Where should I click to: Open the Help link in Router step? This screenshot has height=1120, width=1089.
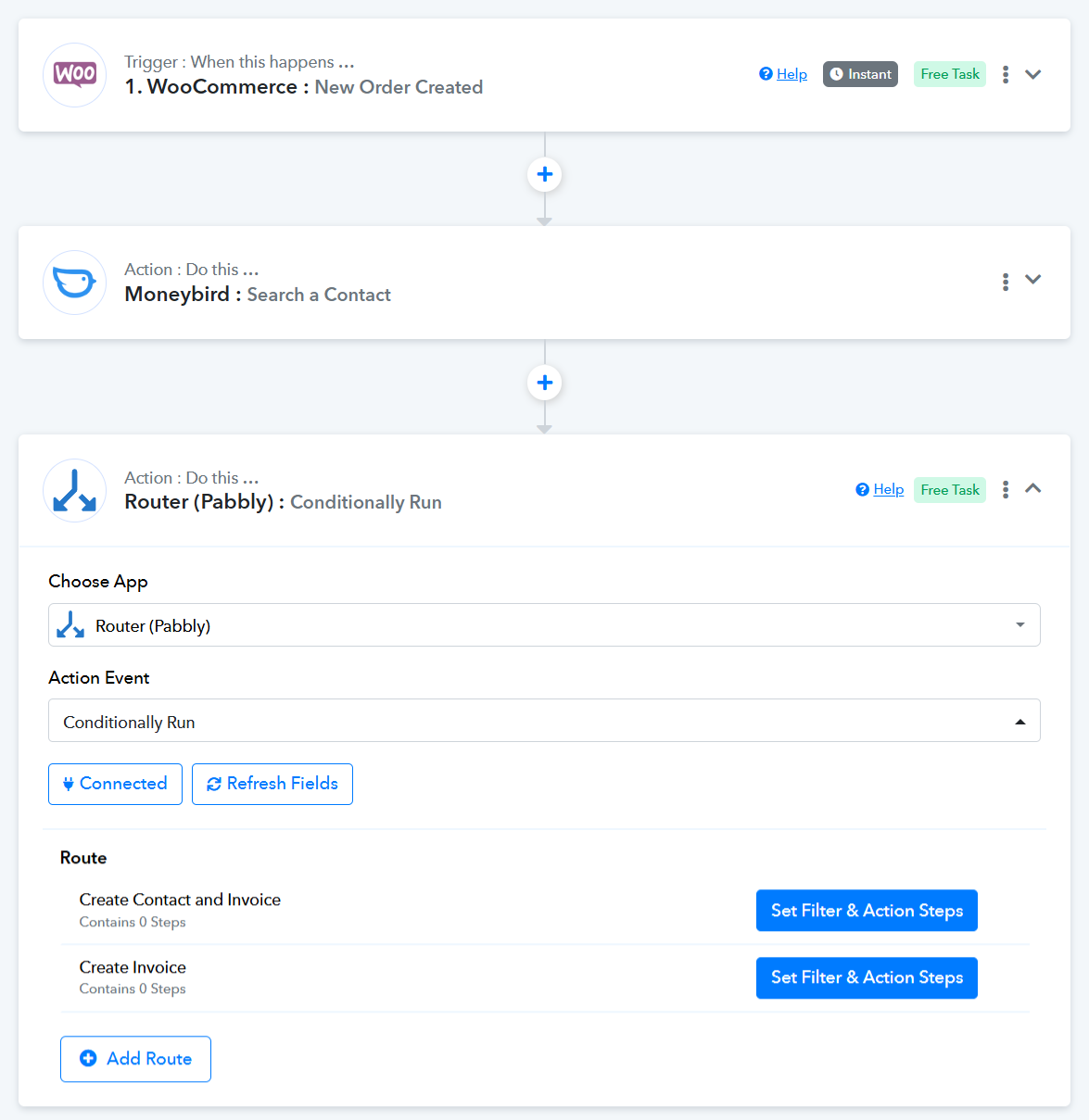pyautogui.click(x=888, y=489)
